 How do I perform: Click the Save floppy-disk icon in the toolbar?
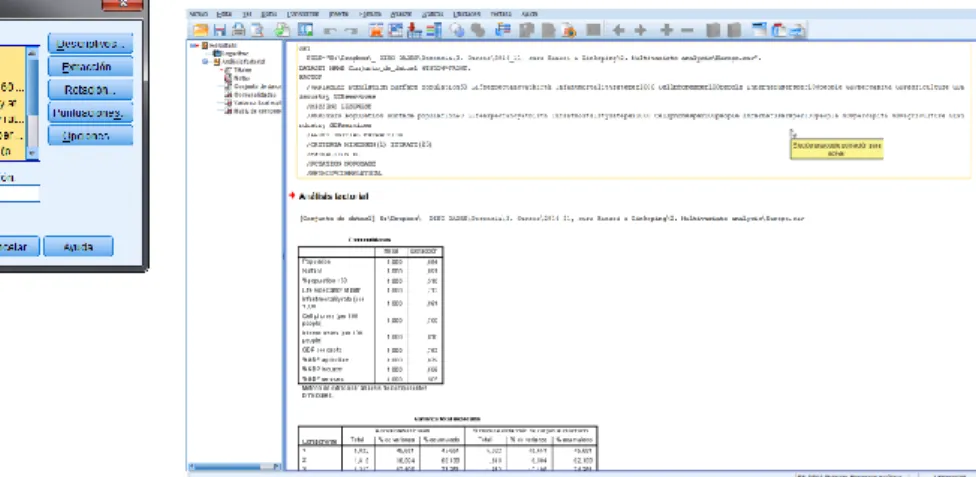click(x=219, y=30)
